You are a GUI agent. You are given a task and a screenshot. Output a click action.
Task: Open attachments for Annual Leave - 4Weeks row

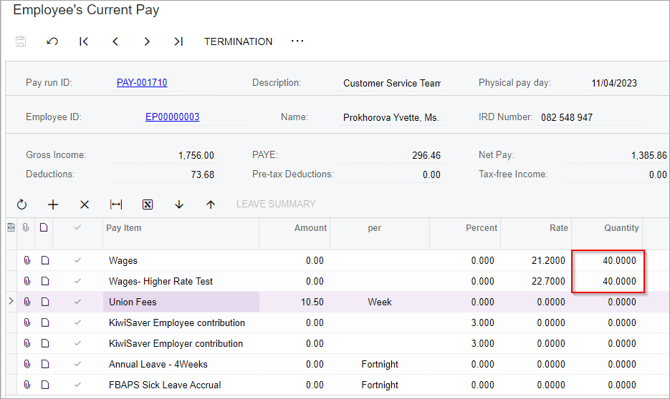(x=27, y=364)
